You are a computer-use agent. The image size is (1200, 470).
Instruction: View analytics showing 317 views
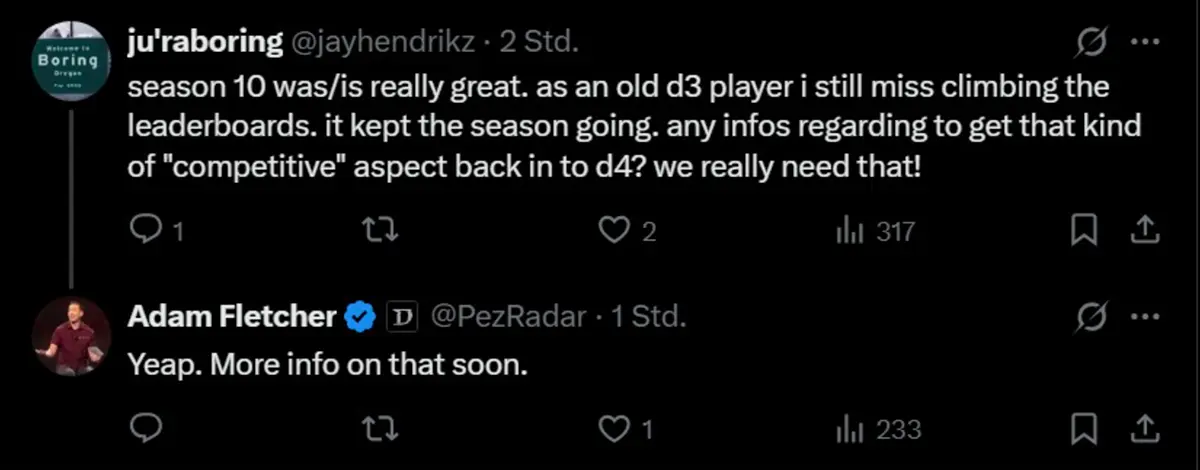(x=848, y=232)
